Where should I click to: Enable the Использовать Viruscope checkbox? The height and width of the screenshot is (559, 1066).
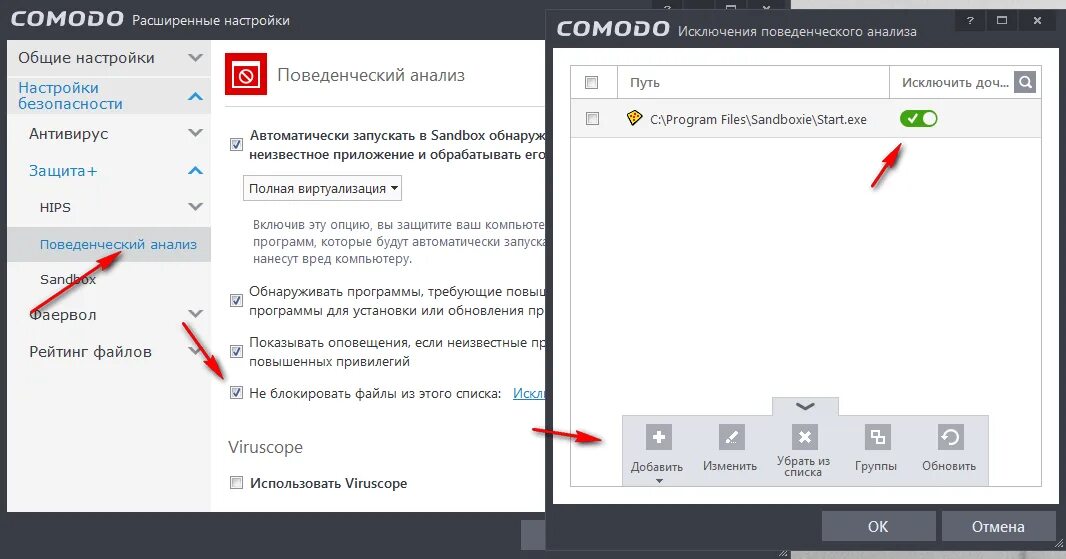pos(236,483)
